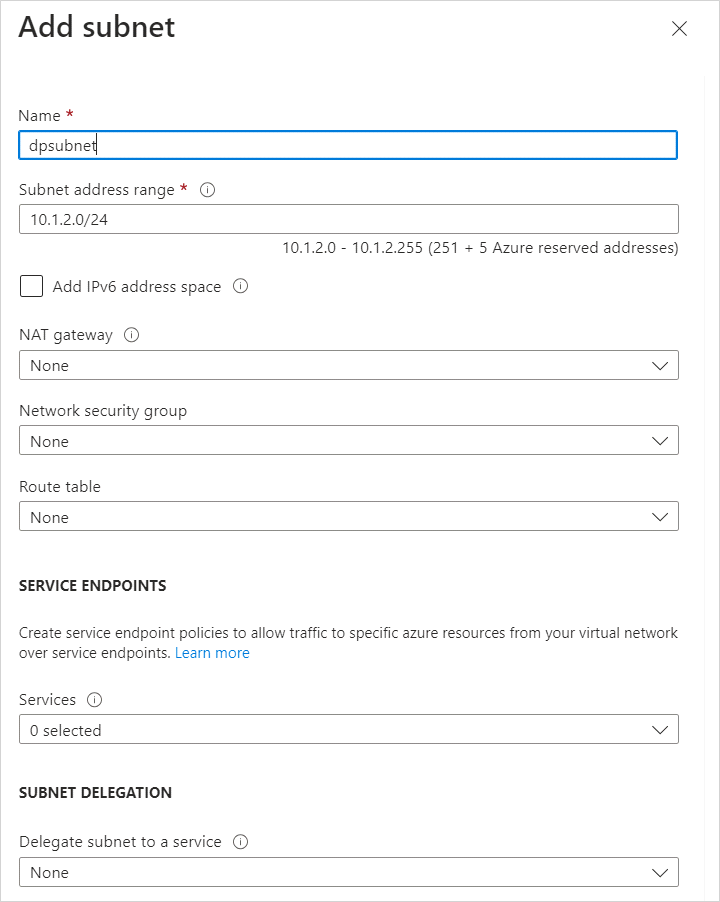Viewport: 720px width, 902px height.
Task: Expand the Services dropdown showing 0 selected
Action: 348,730
